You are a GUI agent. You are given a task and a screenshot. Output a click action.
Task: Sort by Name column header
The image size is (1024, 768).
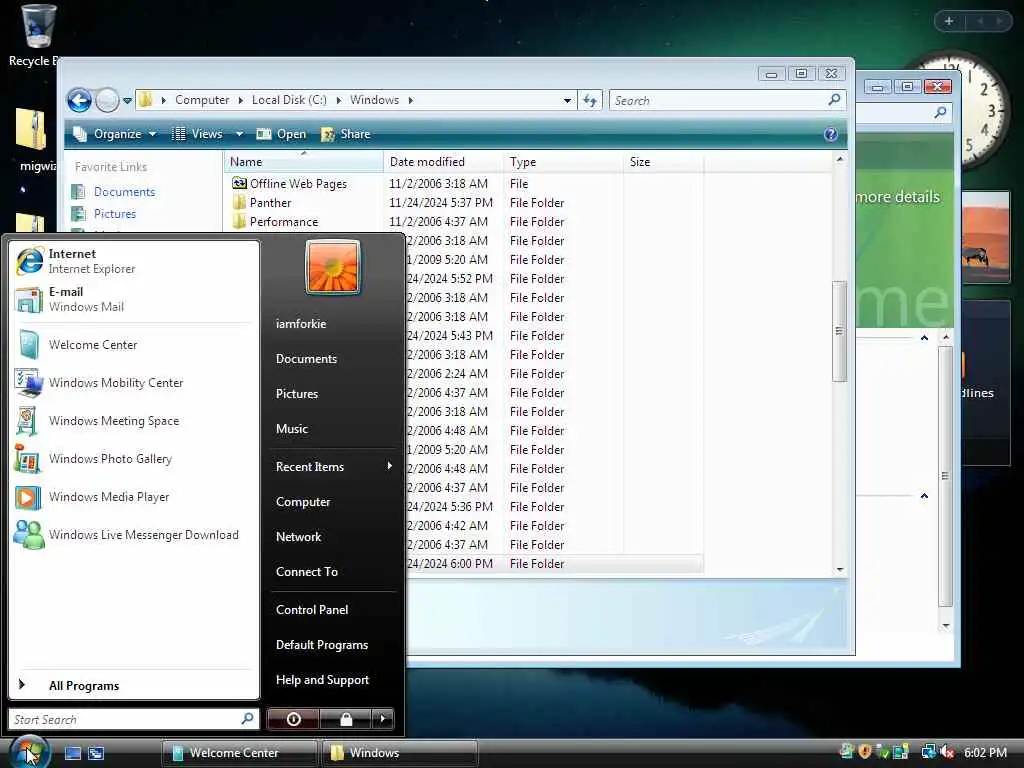point(304,162)
